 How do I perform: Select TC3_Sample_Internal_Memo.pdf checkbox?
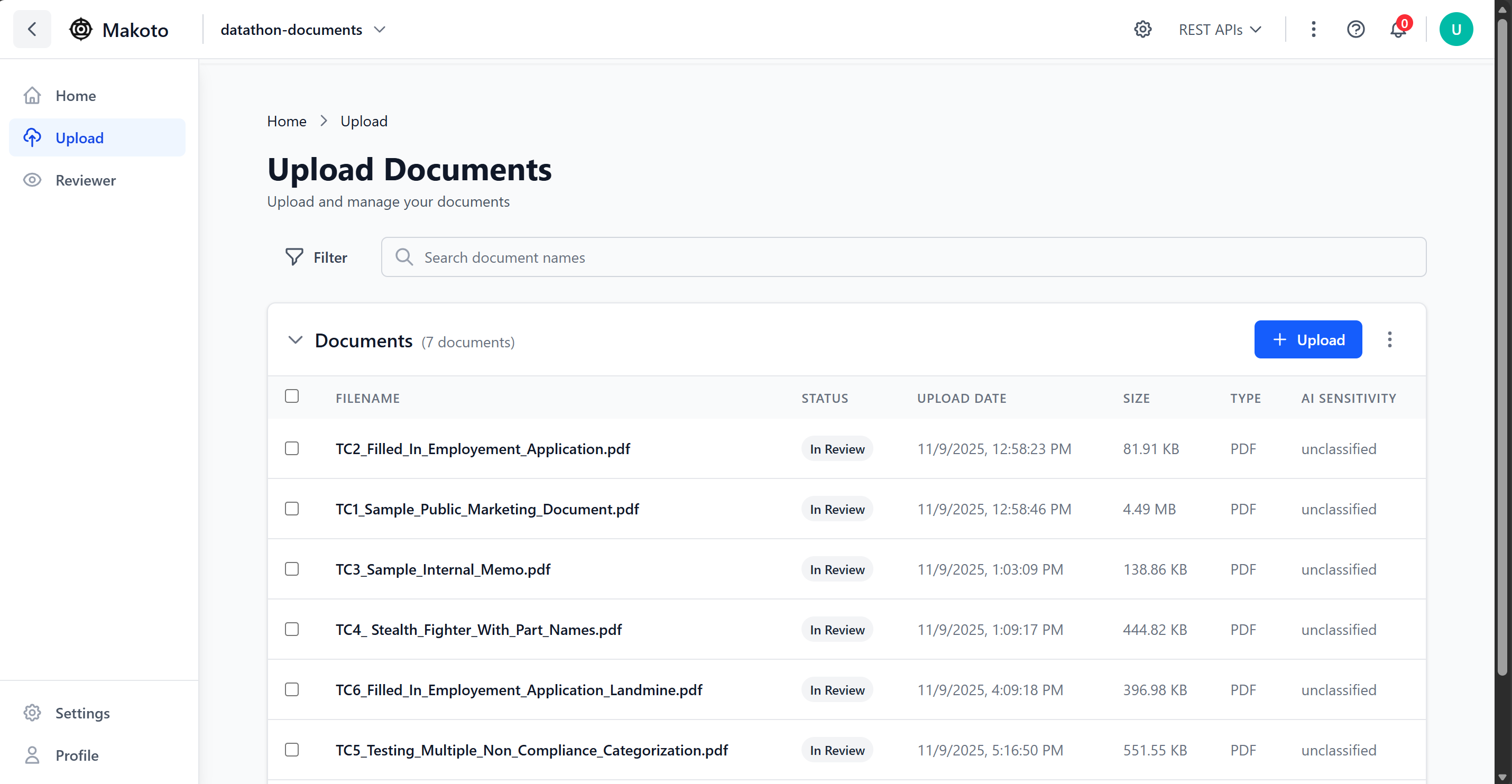(292, 569)
